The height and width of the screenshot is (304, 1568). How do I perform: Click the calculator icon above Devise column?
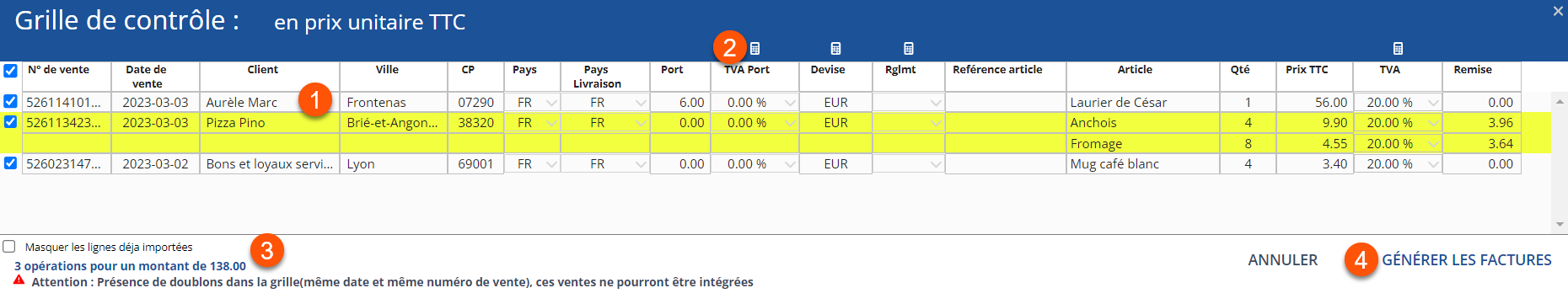click(x=835, y=49)
